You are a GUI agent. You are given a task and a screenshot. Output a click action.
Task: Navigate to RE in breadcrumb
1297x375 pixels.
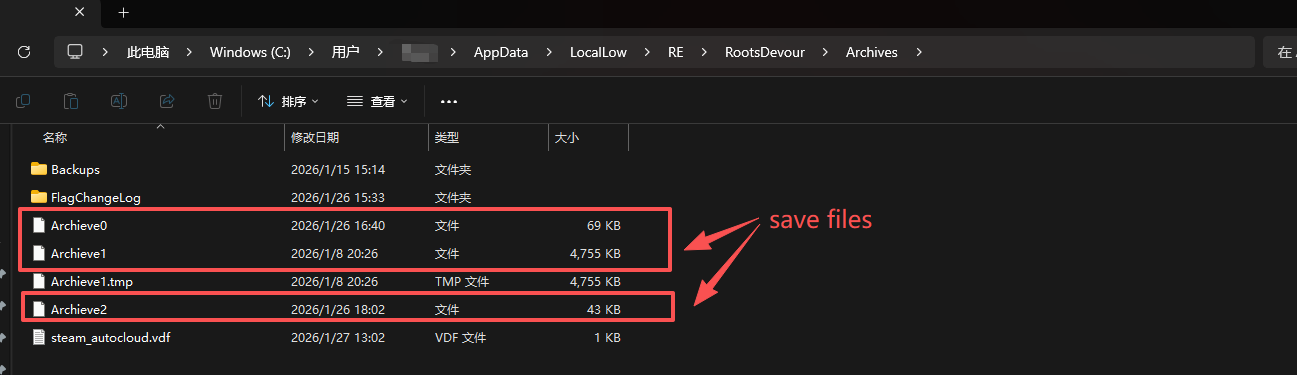point(676,52)
